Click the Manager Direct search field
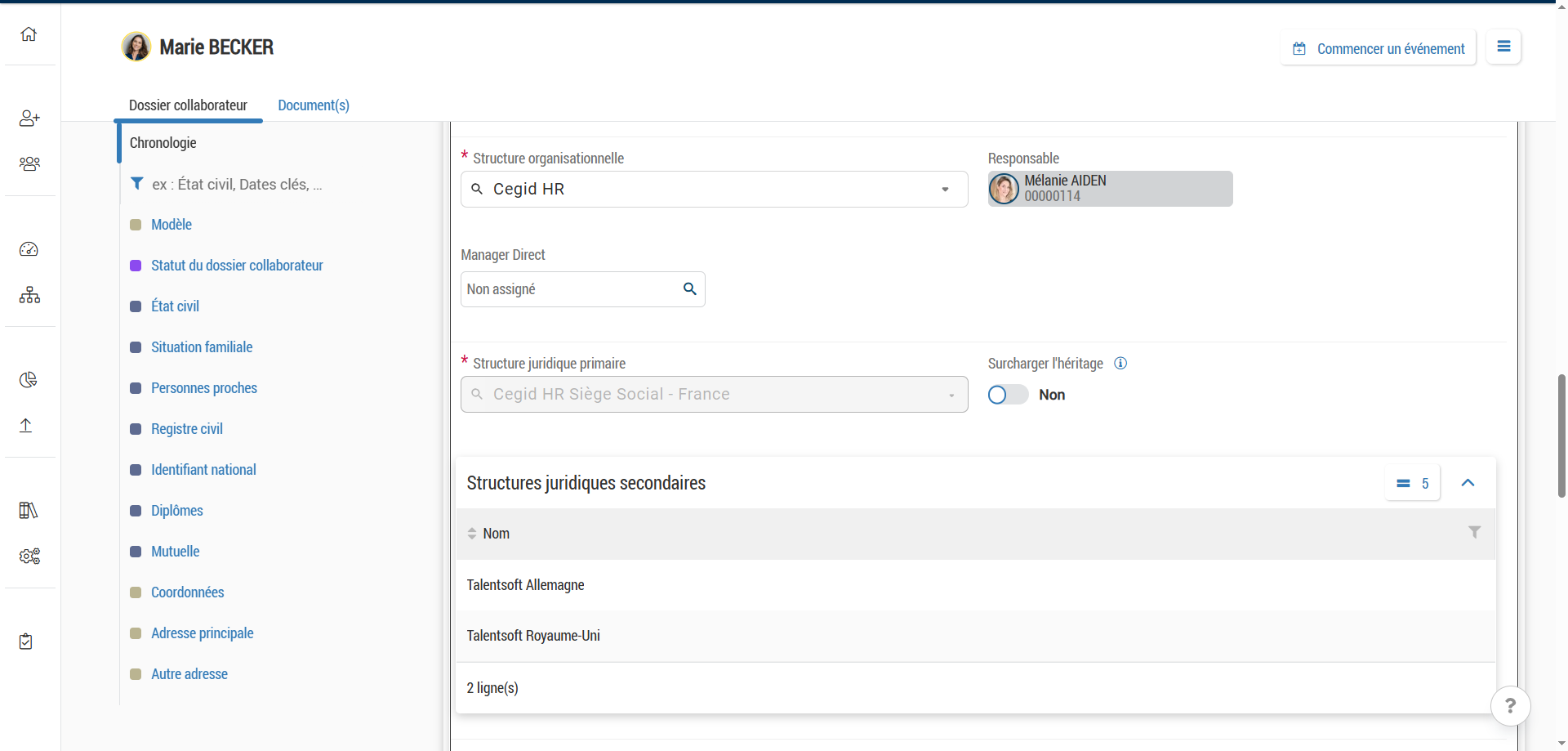 point(572,289)
